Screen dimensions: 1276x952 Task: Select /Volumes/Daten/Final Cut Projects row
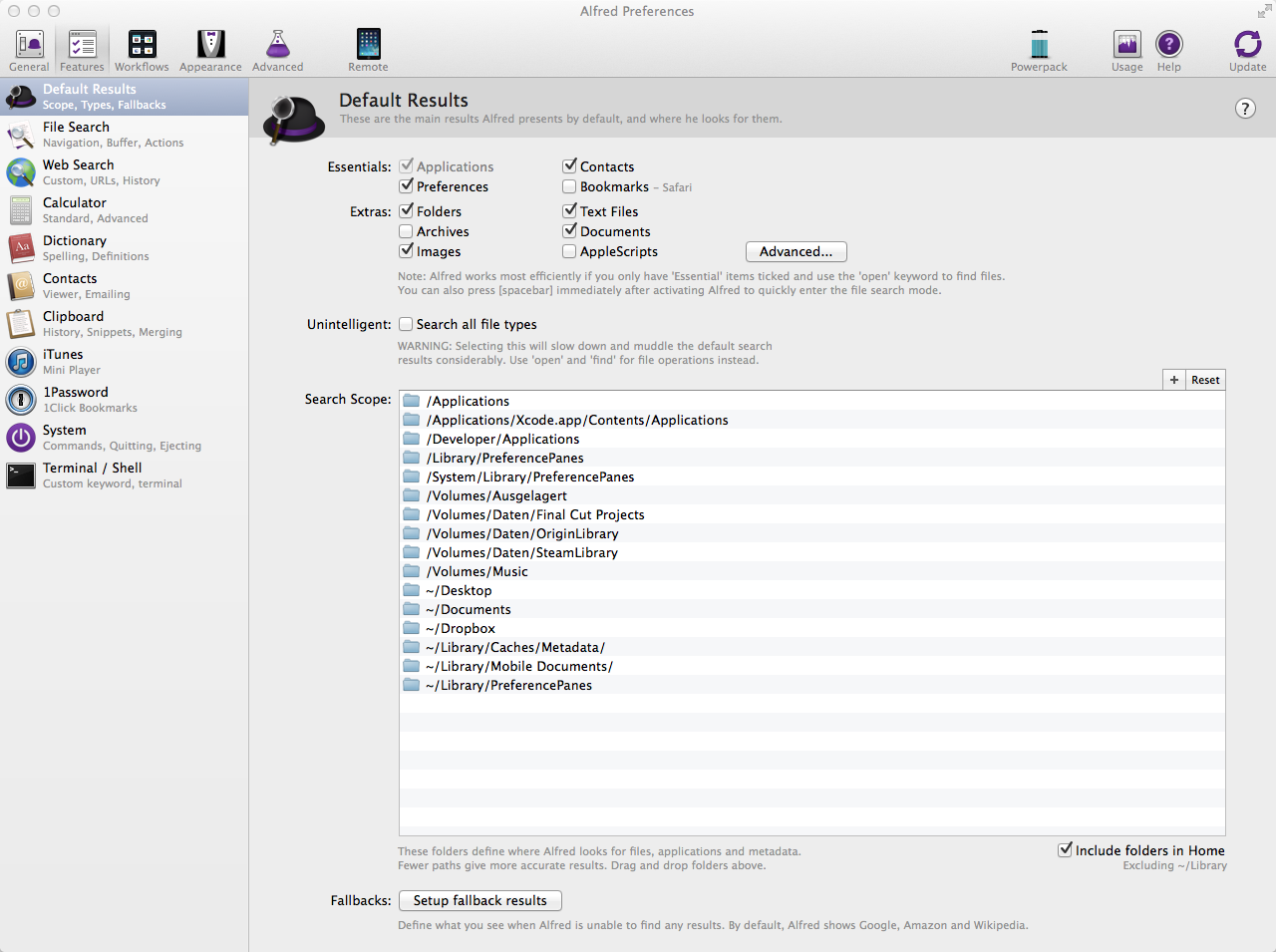point(811,514)
